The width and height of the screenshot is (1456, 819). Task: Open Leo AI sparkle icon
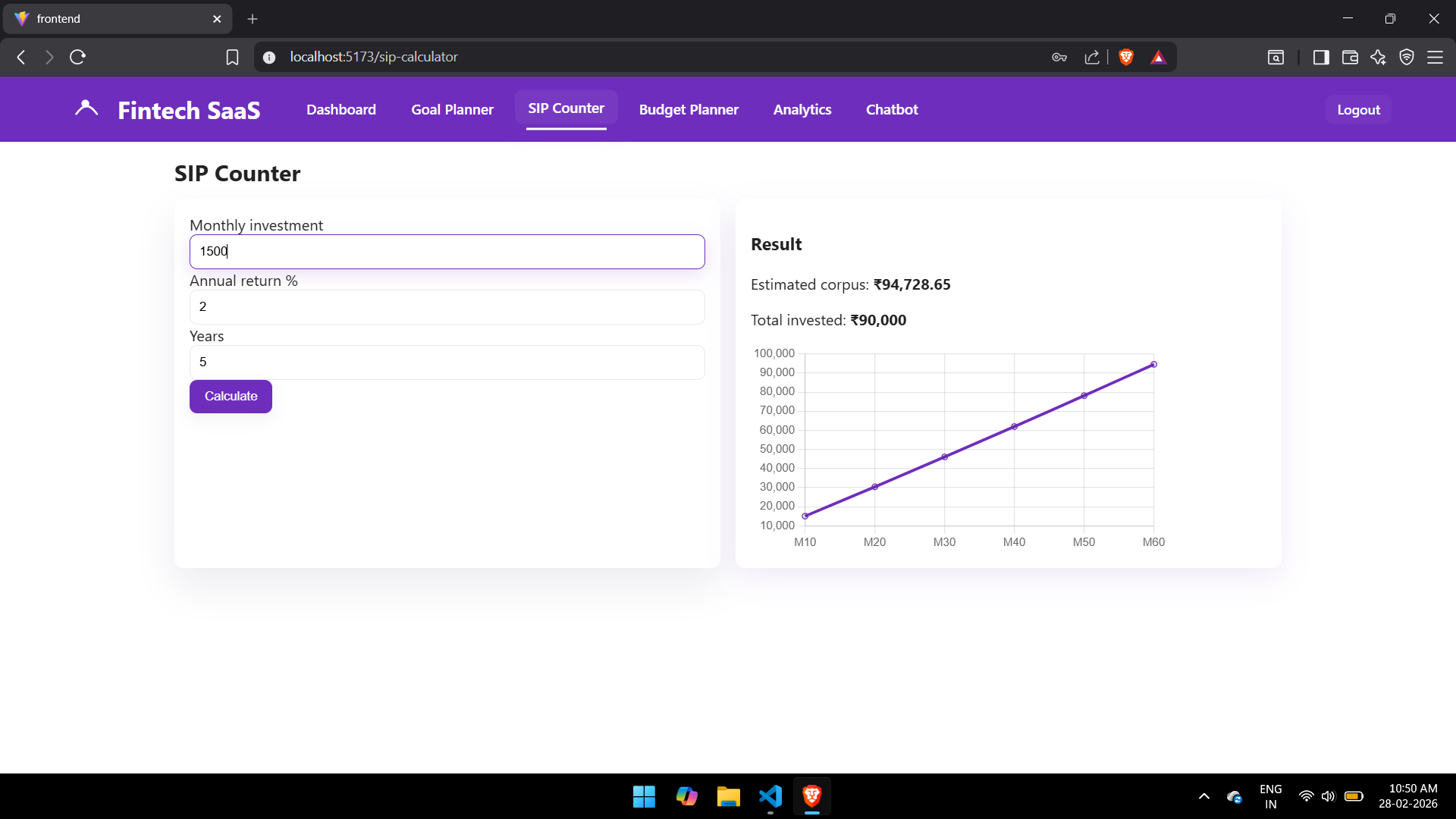pos(1378,57)
